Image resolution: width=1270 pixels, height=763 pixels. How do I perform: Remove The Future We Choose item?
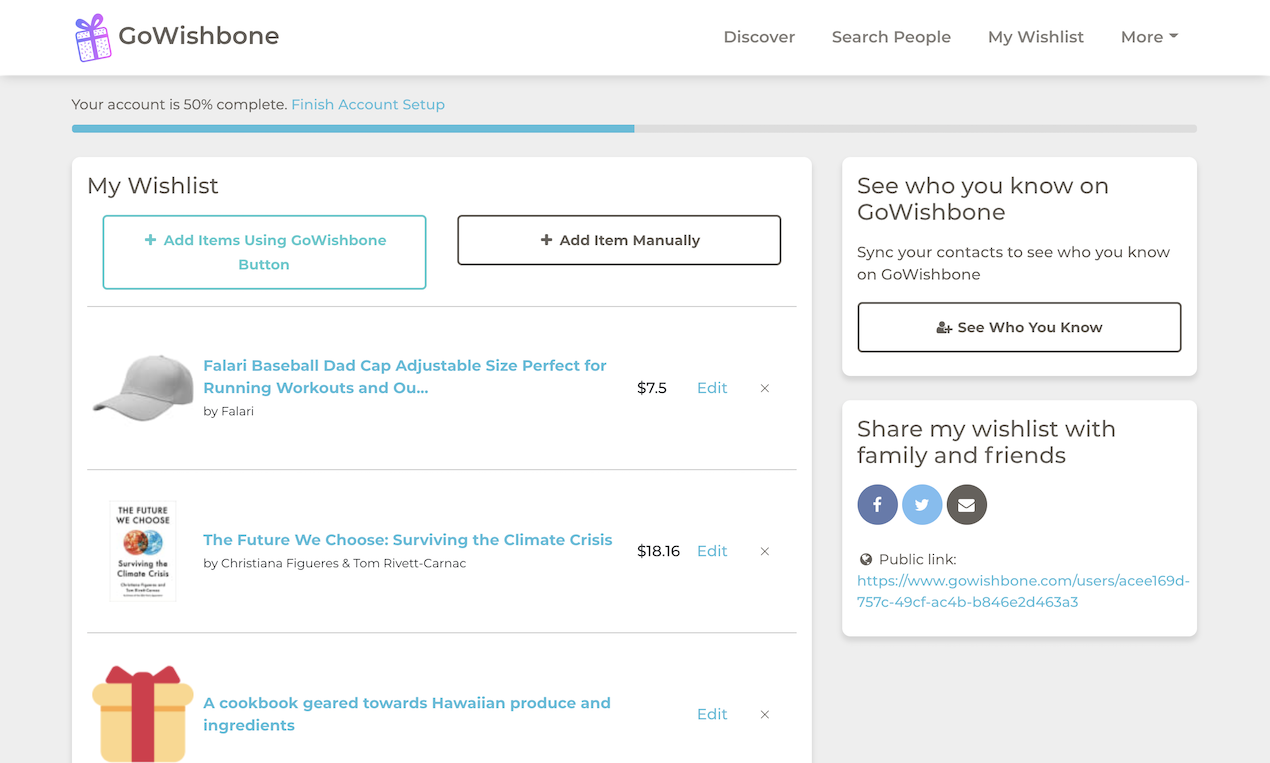(x=765, y=551)
